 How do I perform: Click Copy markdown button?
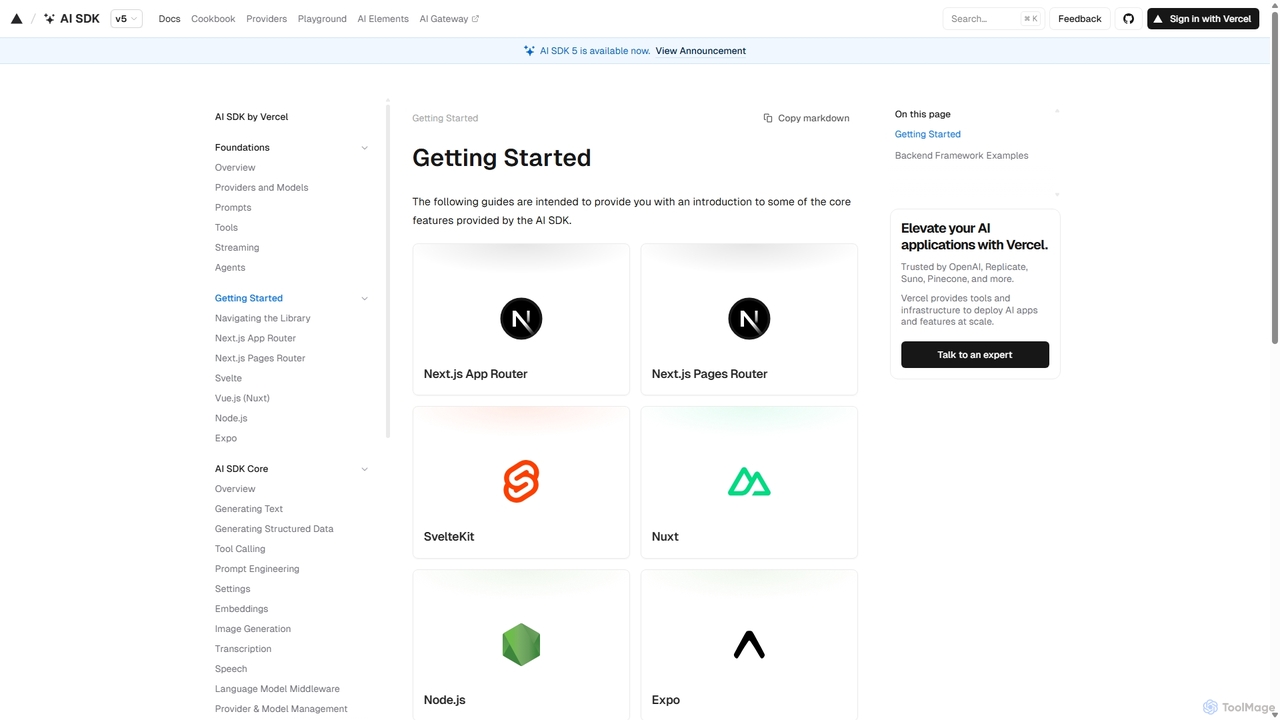(806, 118)
